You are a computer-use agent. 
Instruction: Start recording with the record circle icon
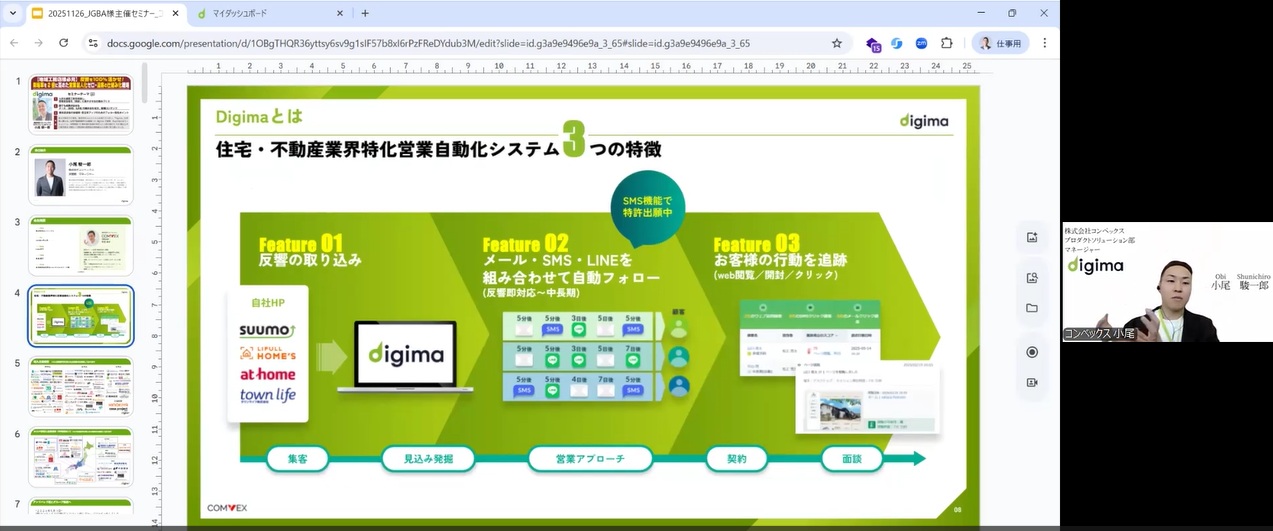pos(1032,352)
